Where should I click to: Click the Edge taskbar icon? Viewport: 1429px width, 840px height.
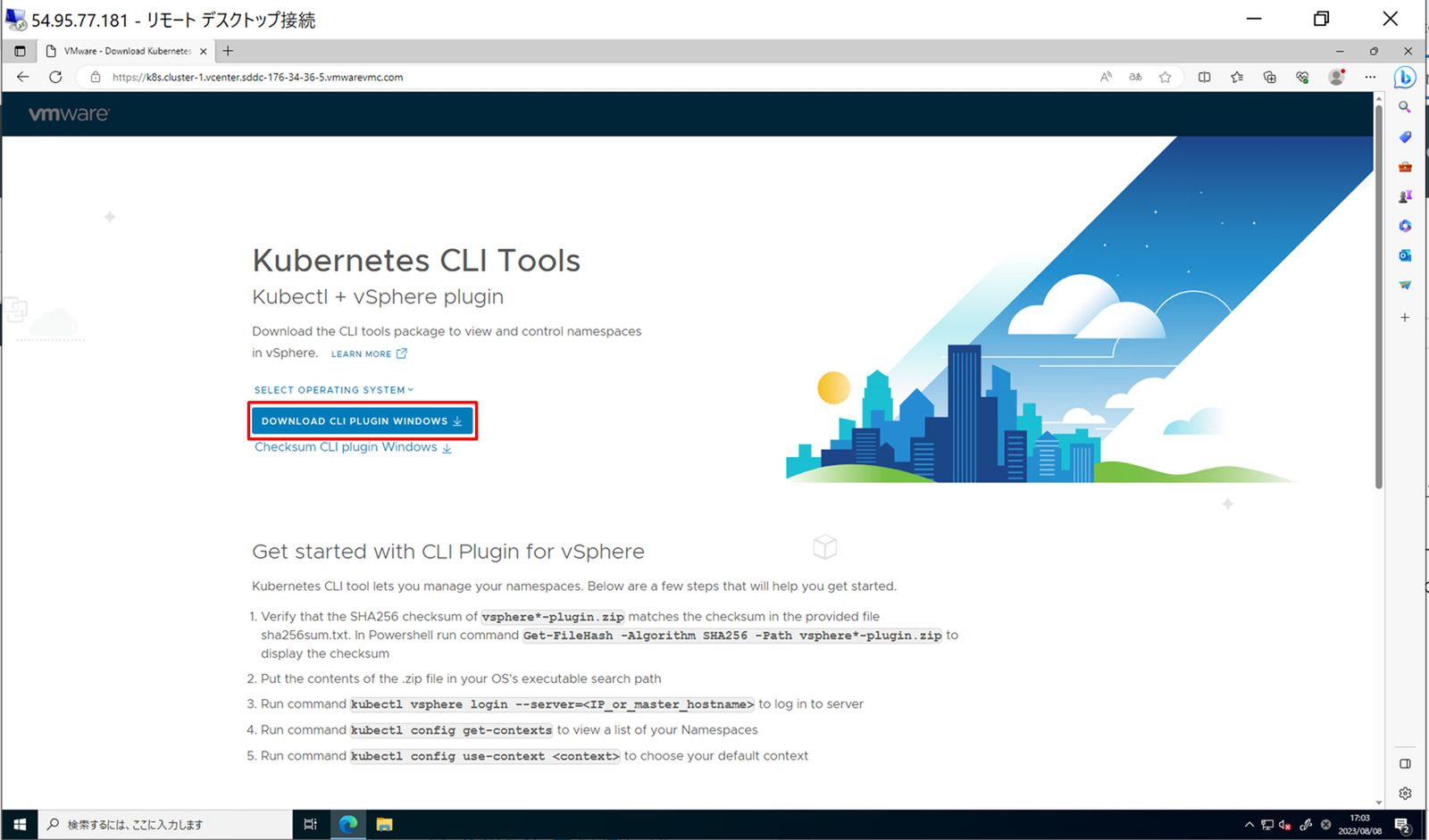coord(347,824)
